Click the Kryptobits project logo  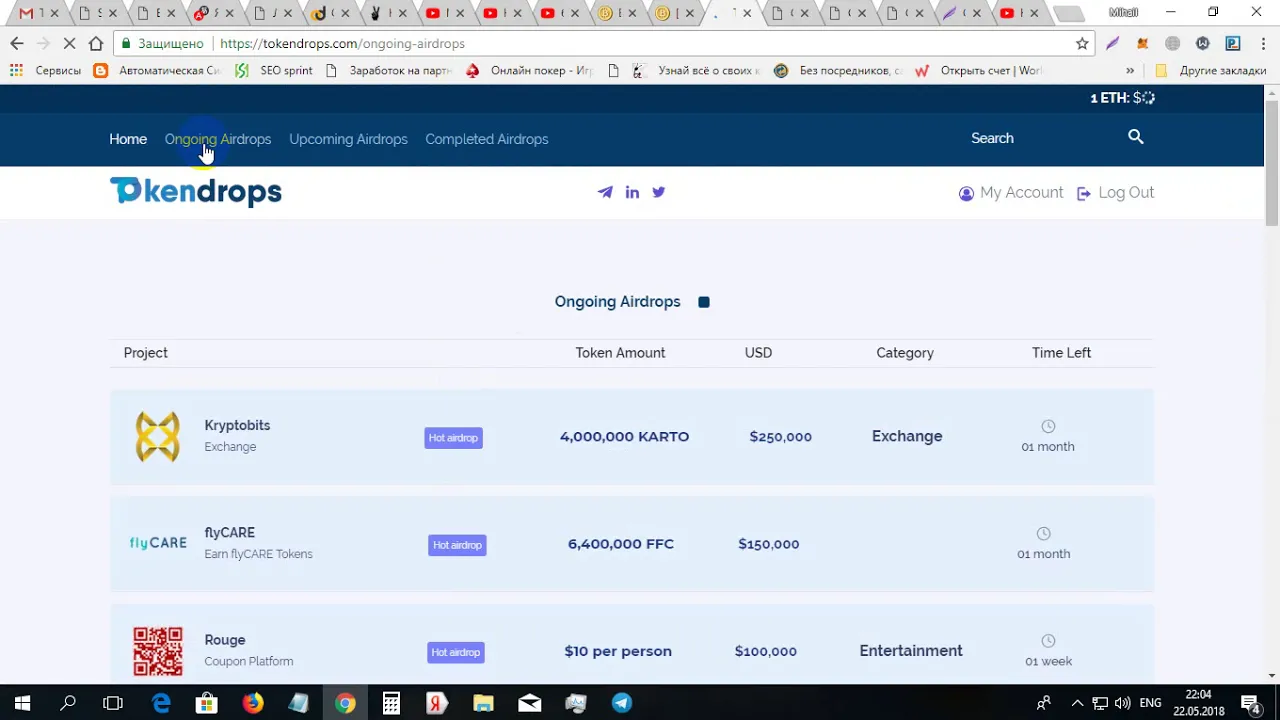click(x=158, y=437)
